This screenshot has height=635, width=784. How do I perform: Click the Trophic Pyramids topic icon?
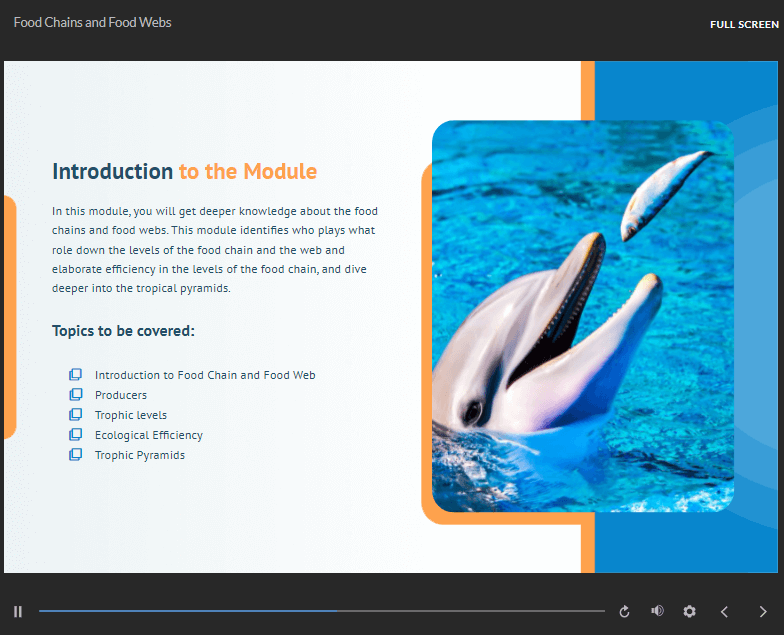pos(75,455)
